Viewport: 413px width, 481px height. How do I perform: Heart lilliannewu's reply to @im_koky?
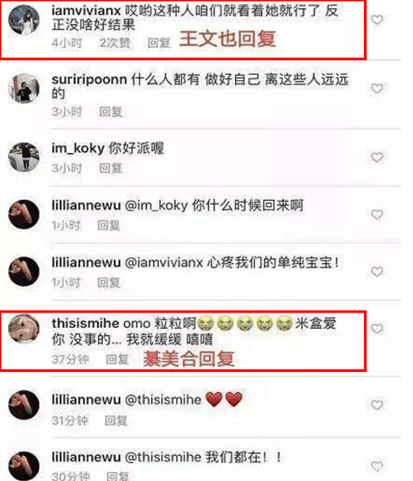377,215
